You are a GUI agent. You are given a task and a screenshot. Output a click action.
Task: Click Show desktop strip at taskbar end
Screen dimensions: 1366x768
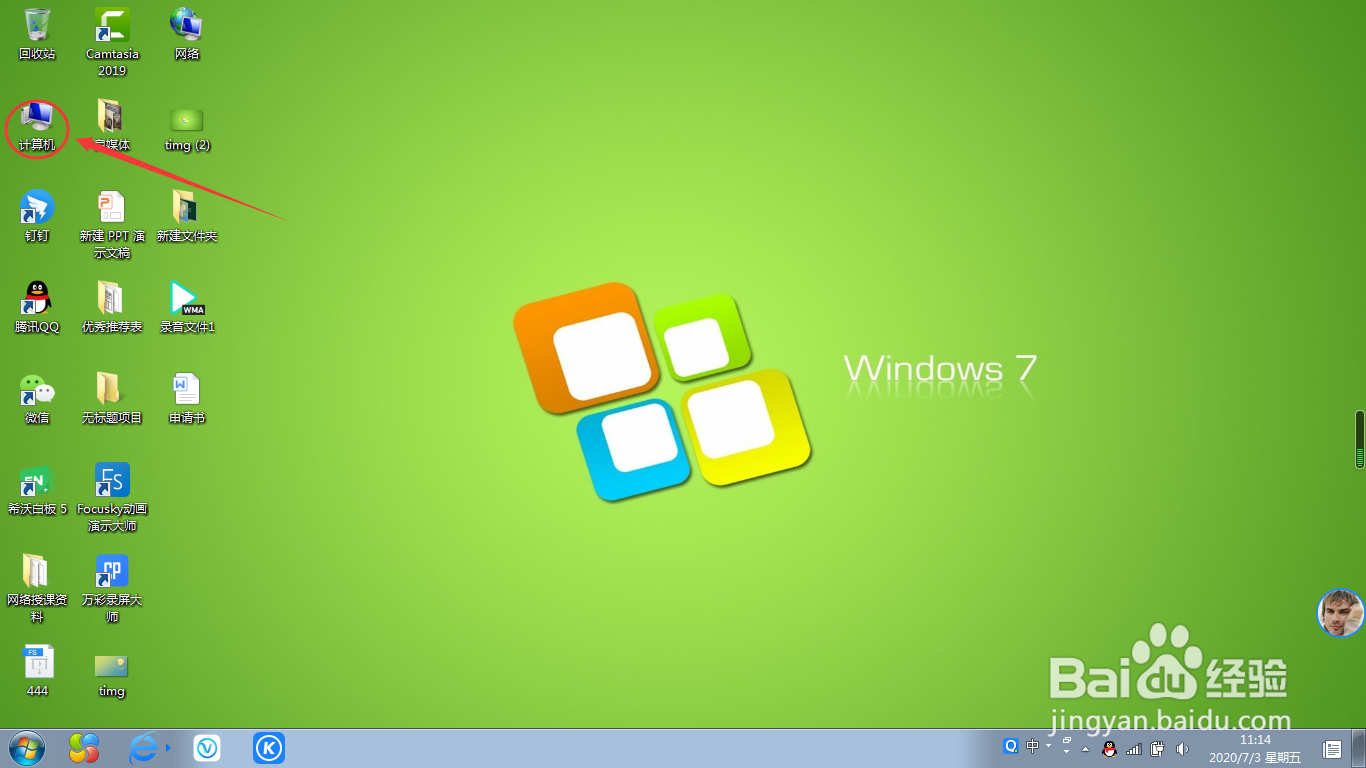click(1360, 748)
